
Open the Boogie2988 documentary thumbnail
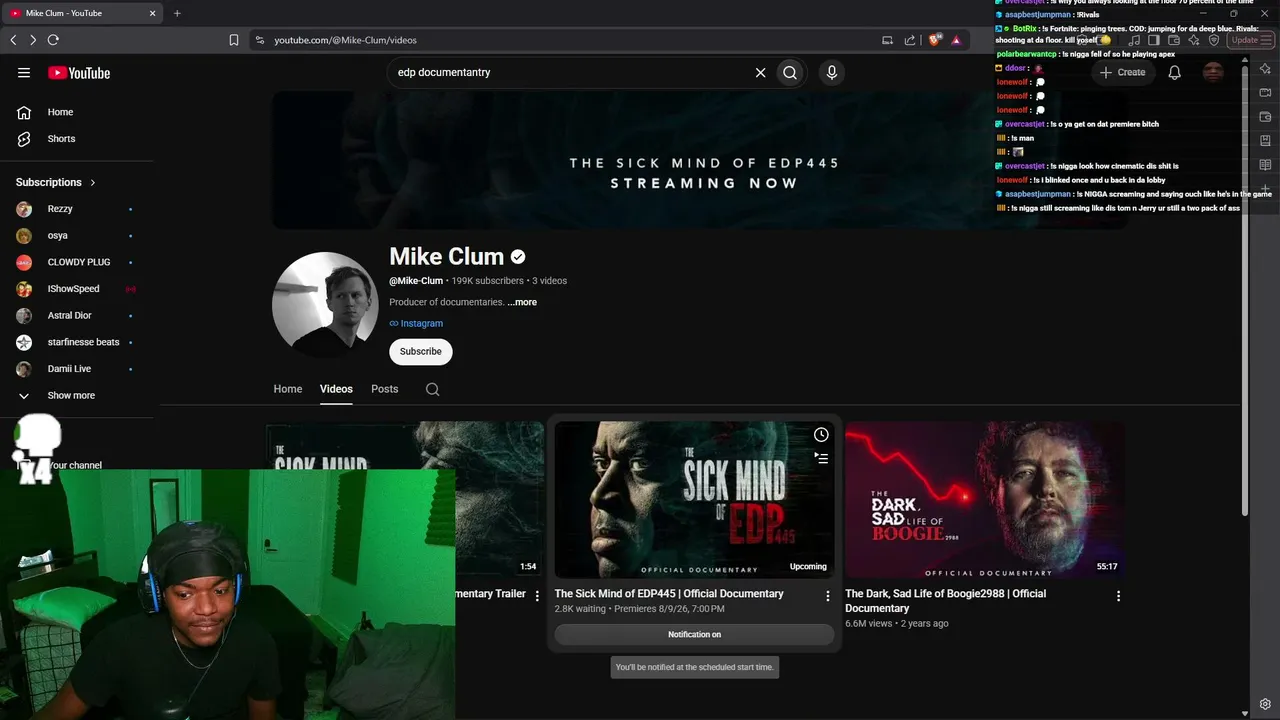coord(984,499)
